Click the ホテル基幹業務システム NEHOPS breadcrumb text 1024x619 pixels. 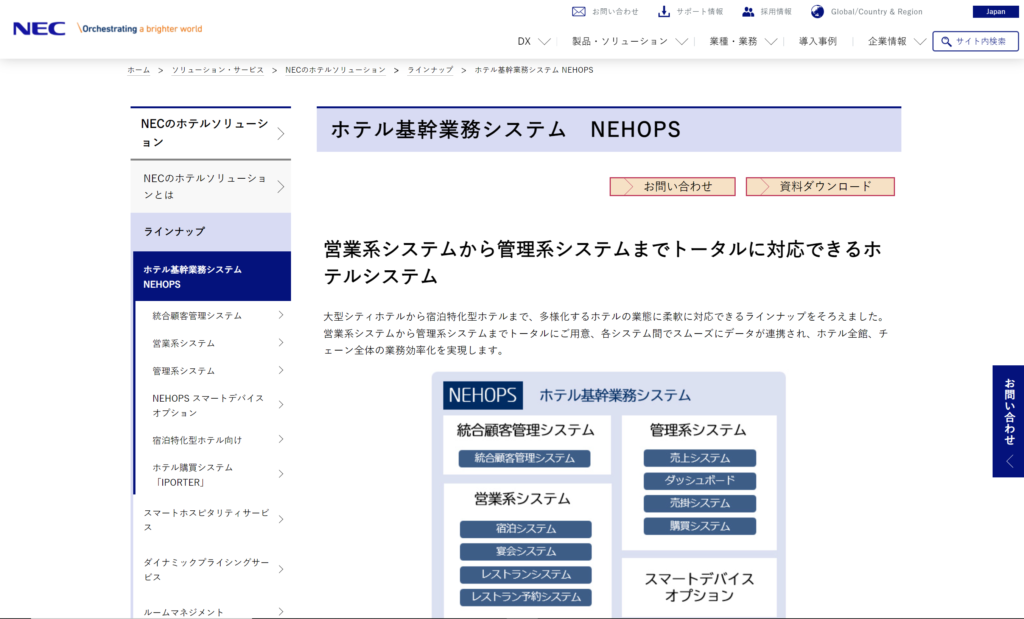[534, 70]
